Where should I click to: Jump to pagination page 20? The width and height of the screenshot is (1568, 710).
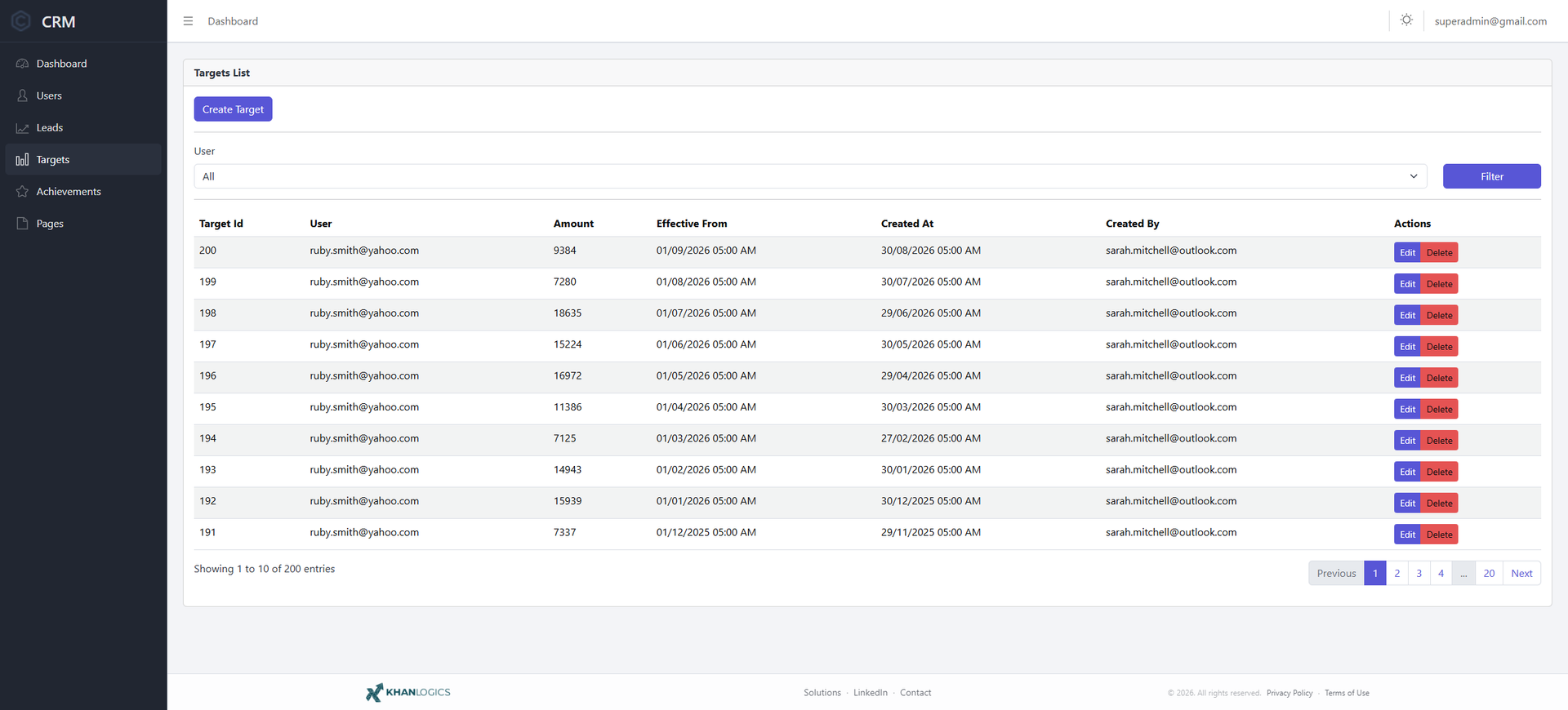(x=1489, y=574)
